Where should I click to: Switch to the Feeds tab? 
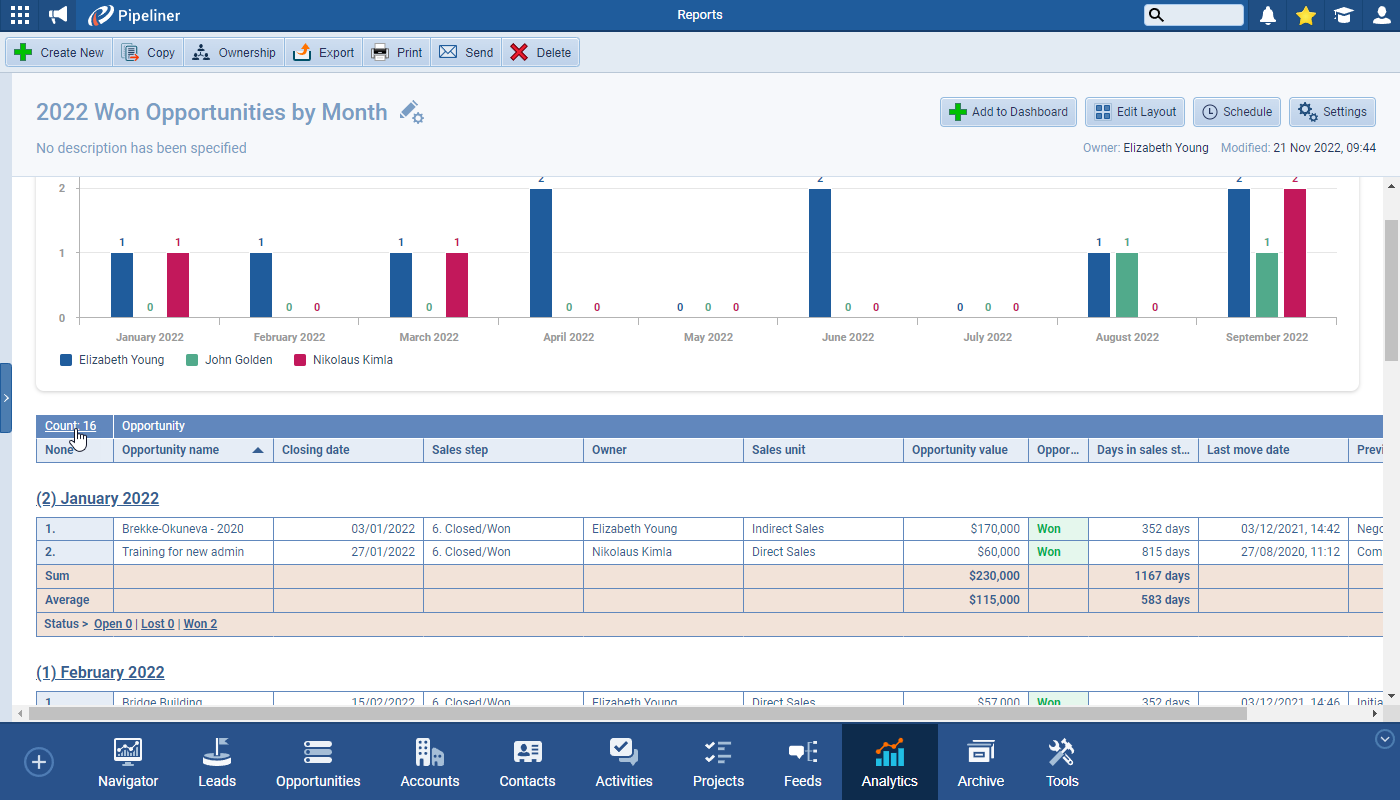coord(802,760)
